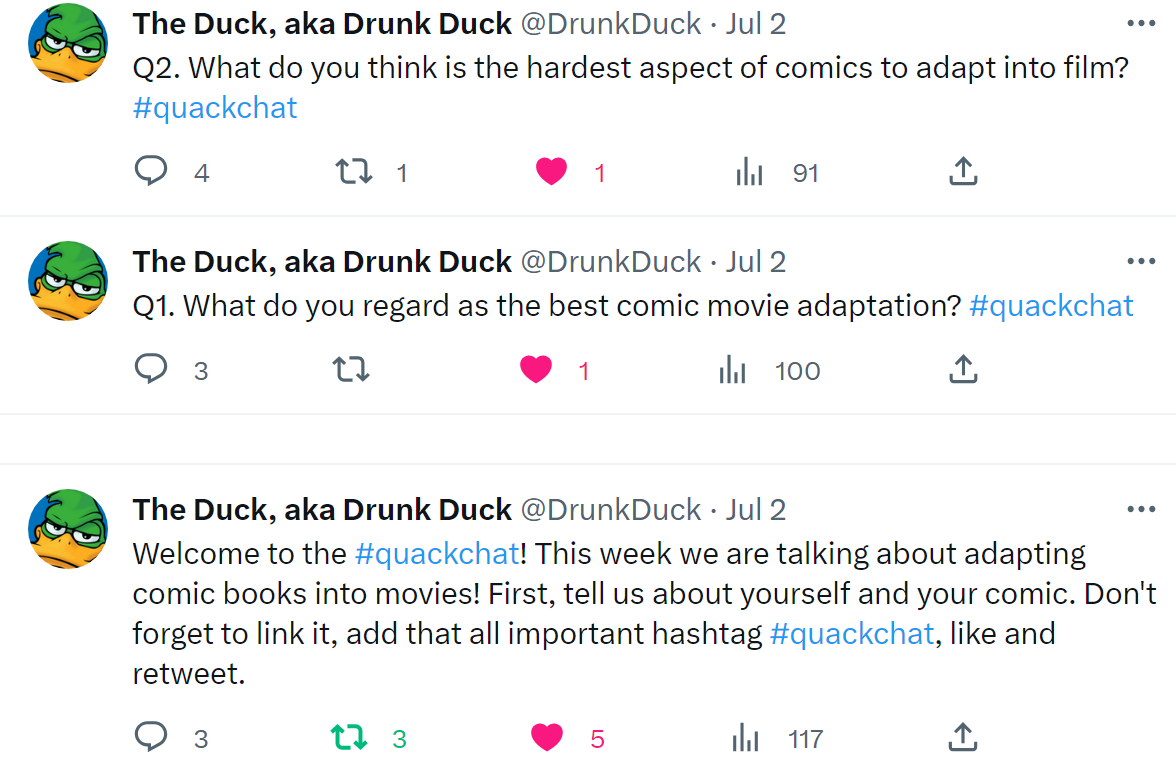This screenshot has width=1176, height=776.
Task: Undo retweet on the Welcome tweet
Action: (349, 738)
